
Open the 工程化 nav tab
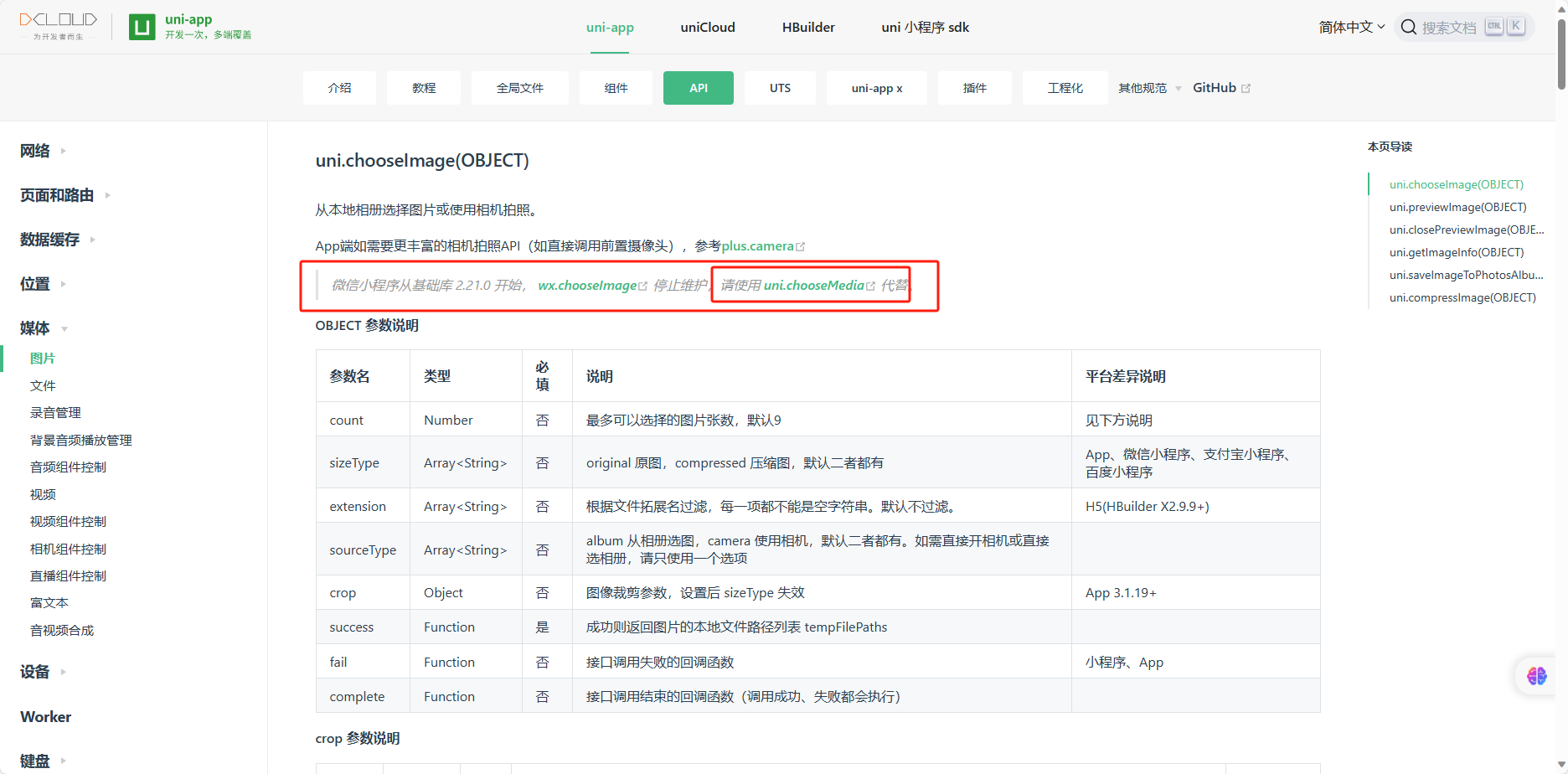point(1065,88)
